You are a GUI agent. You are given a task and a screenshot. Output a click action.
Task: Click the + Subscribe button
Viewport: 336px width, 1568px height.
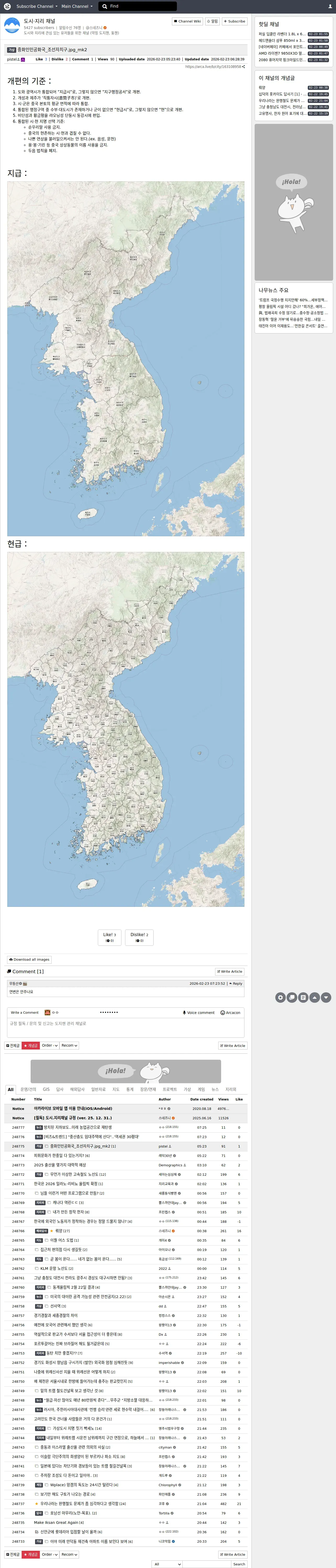[234, 21]
